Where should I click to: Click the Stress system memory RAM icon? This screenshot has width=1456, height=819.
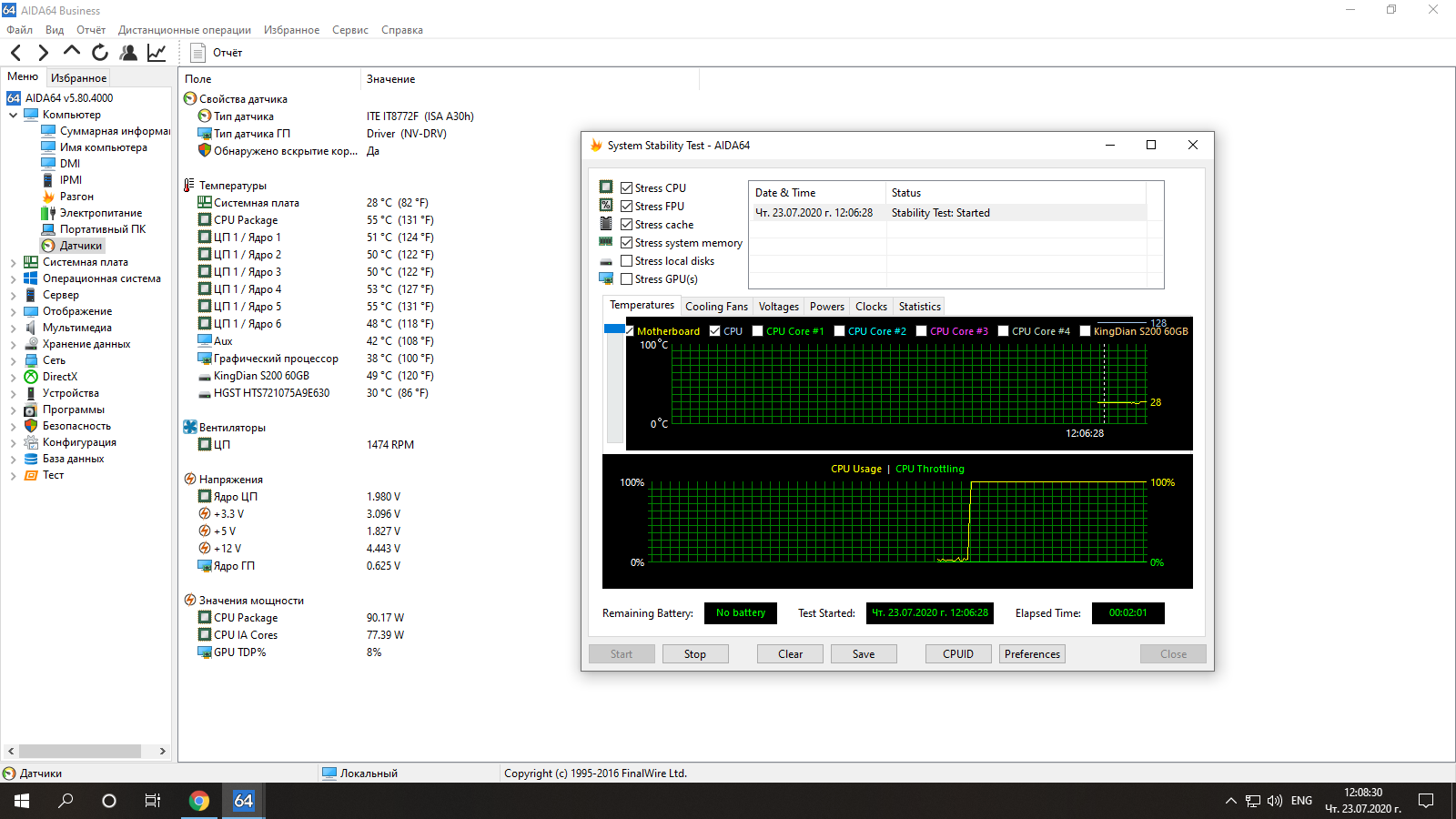(606, 241)
